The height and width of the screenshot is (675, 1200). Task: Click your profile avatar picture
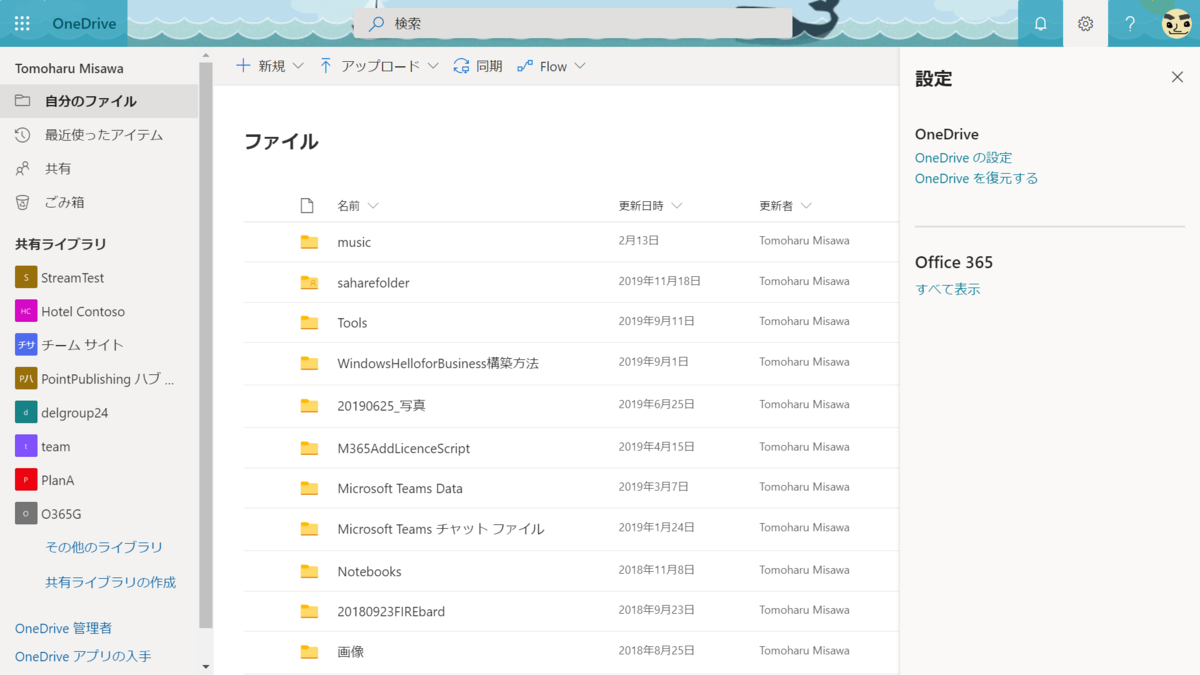pyautogui.click(x=1176, y=22)
